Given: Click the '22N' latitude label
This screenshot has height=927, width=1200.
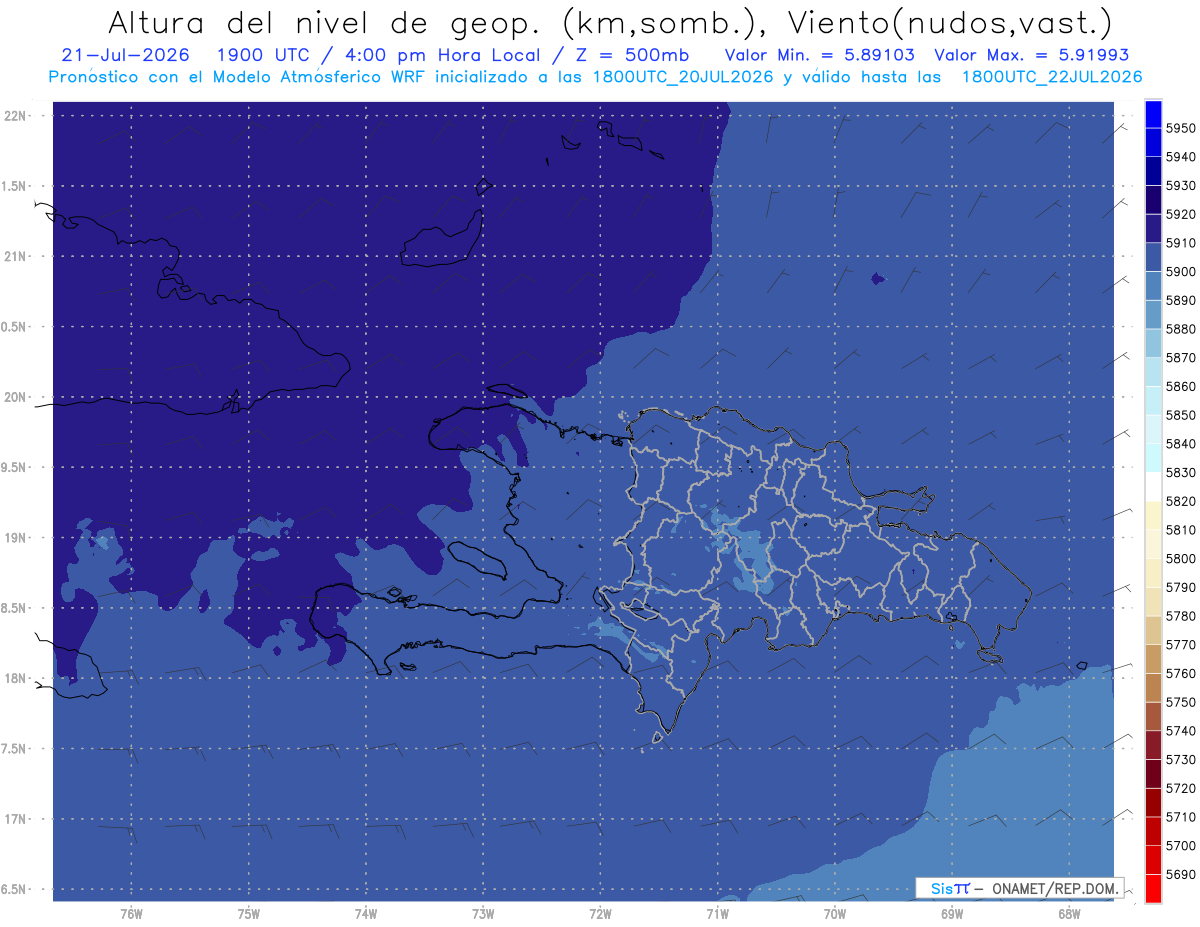Looking at the screenshot, I should pyautogui.click(x=16, y=116).
